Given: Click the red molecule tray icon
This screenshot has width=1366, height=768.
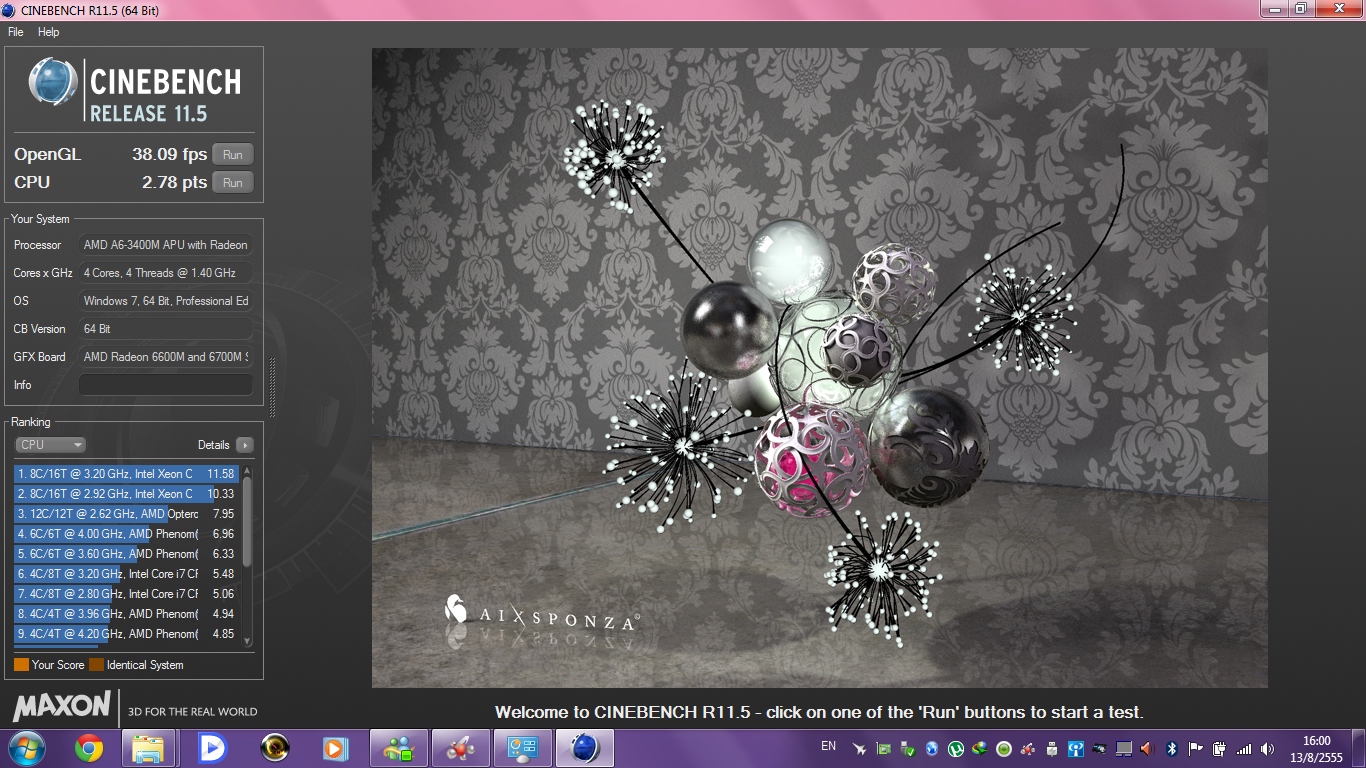Looking at the screenshot, I should click(x=1028, y=748).
